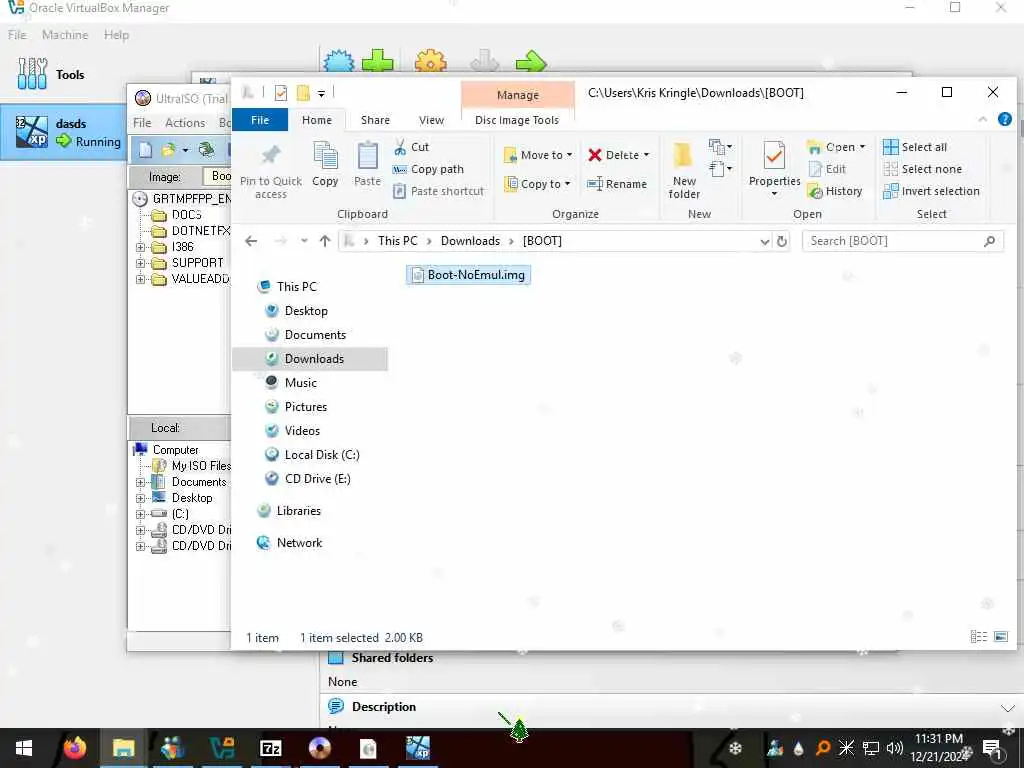Open Local Disk (C:) in navigation pane

321,455
